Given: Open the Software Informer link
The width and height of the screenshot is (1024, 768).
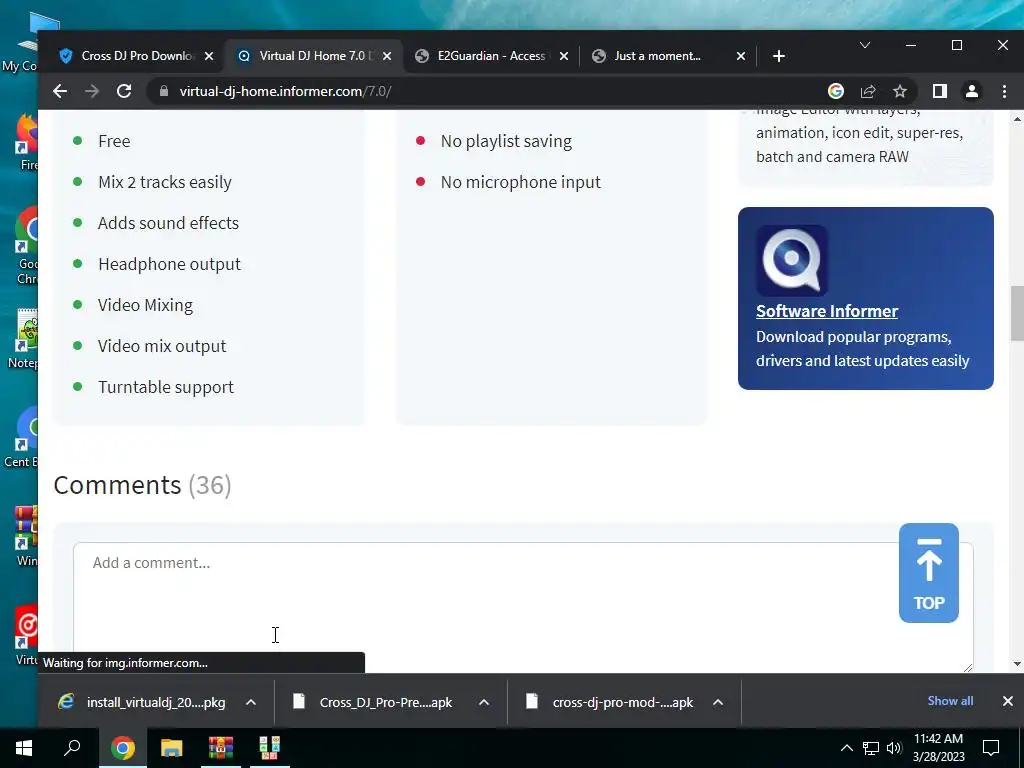Looking at the screenshot, I should pyautogui.click(x=827, y=311).
